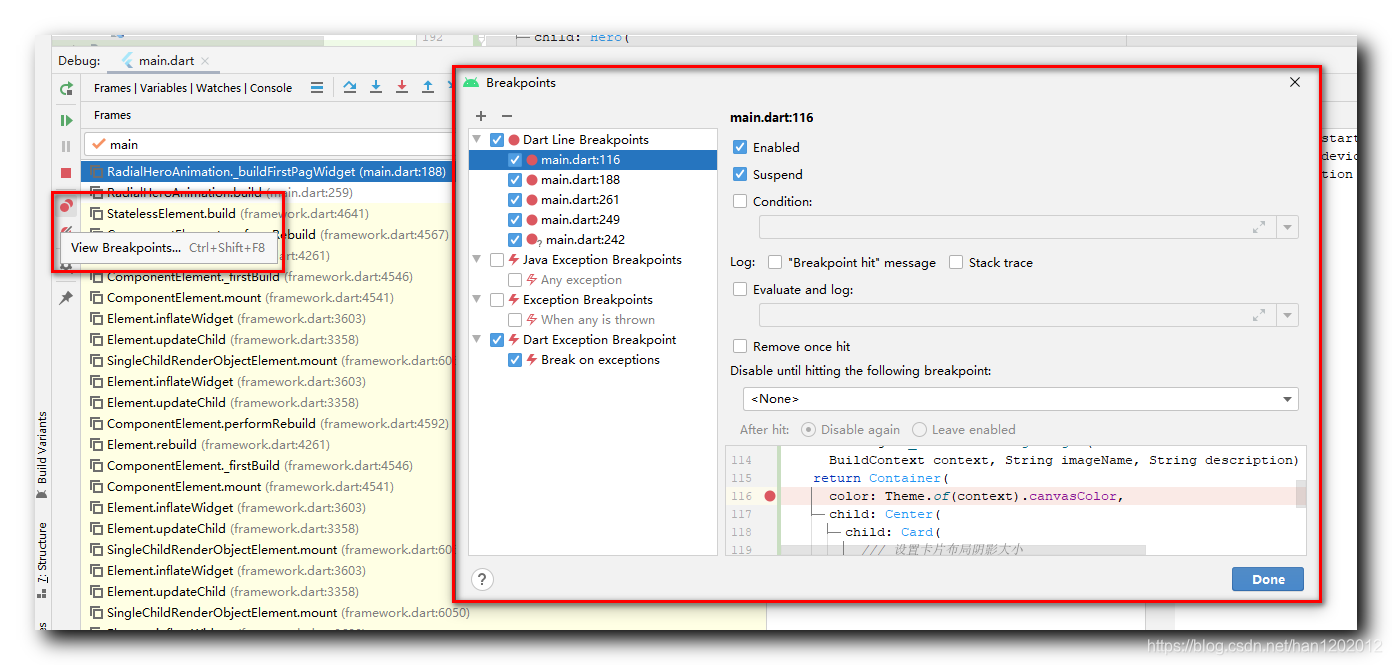Image resolution: width=1392 pixels, height=665 pixels.
Task: Toggle checkbox for main.dart:188 breakpoint
Action: [515, 180]
